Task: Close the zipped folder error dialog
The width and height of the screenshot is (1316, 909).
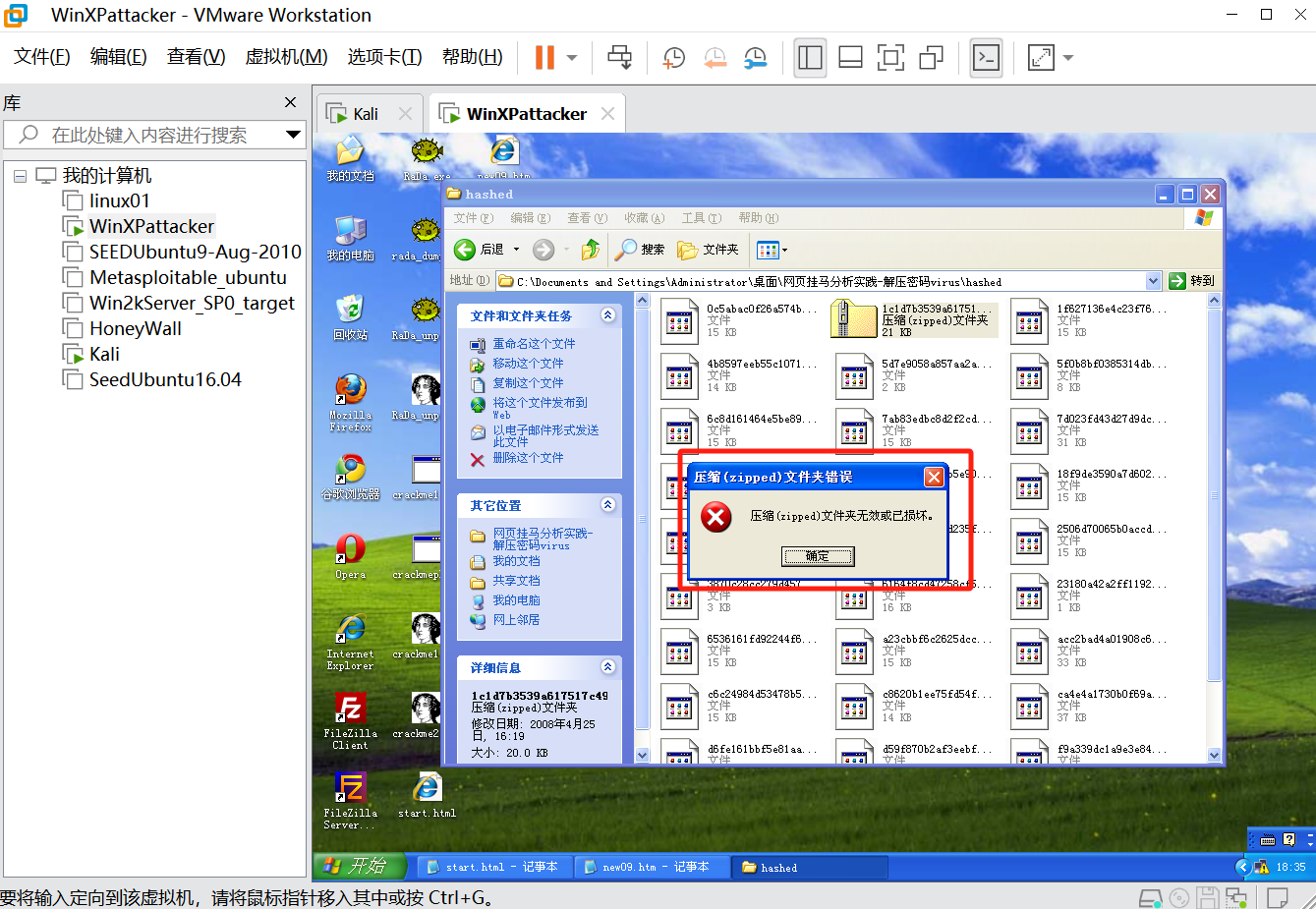Action: pyautogui.click(x=934, y=477)
